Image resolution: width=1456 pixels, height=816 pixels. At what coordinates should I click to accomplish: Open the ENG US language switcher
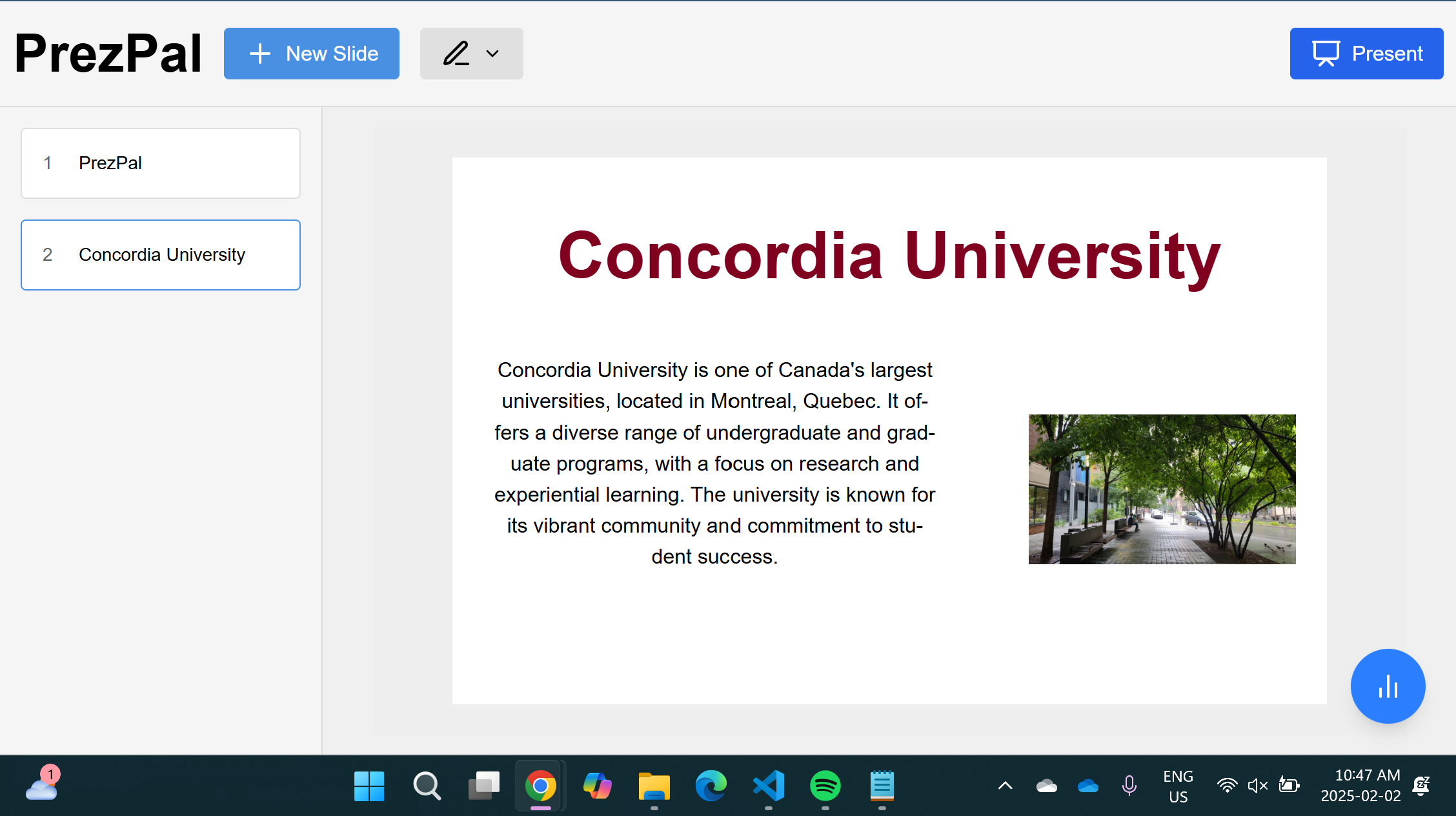click(x=1178, y=786)
